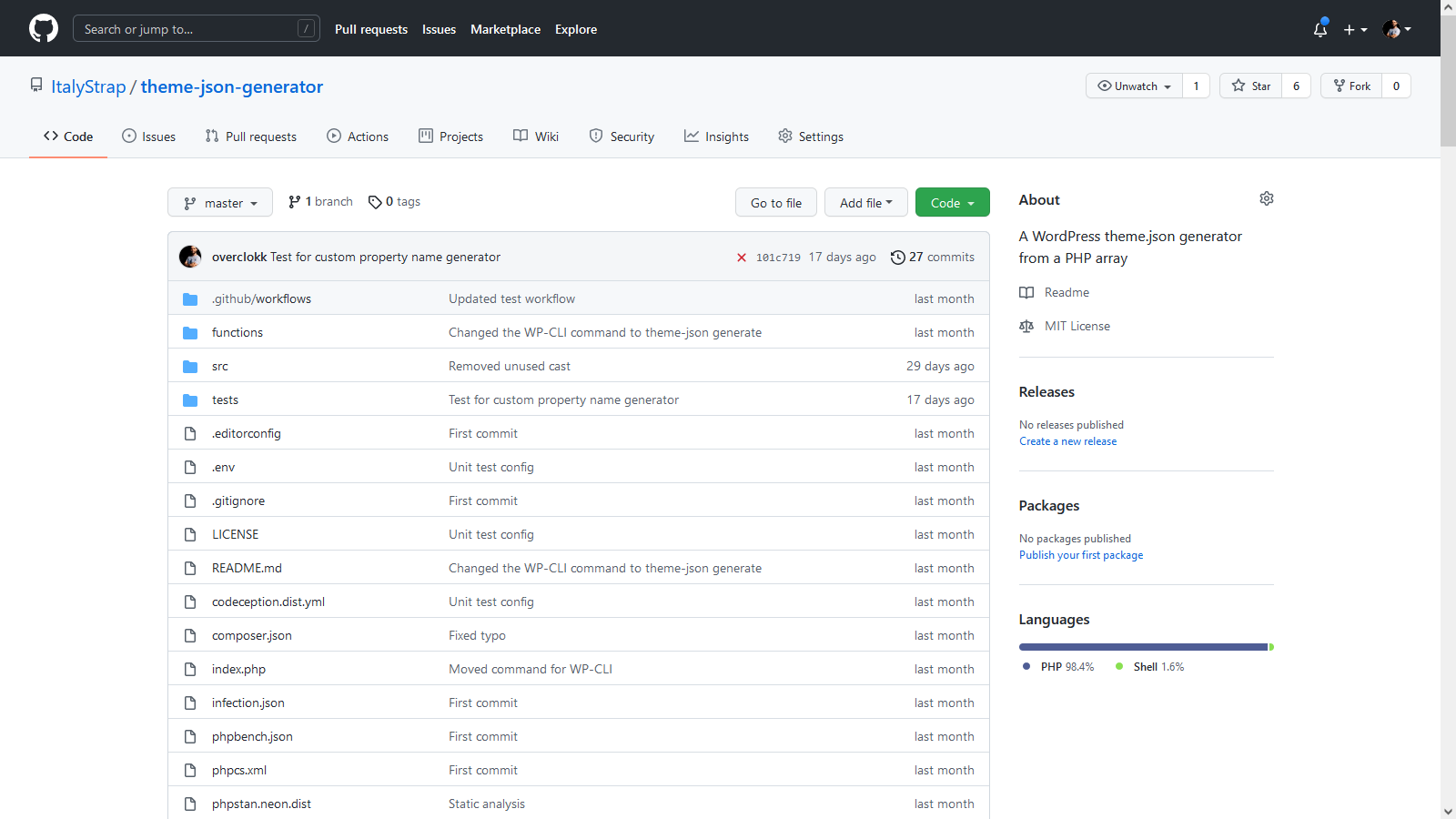Open the master branch selector
The image size is (1456, 819).
(x=220, y=203)
